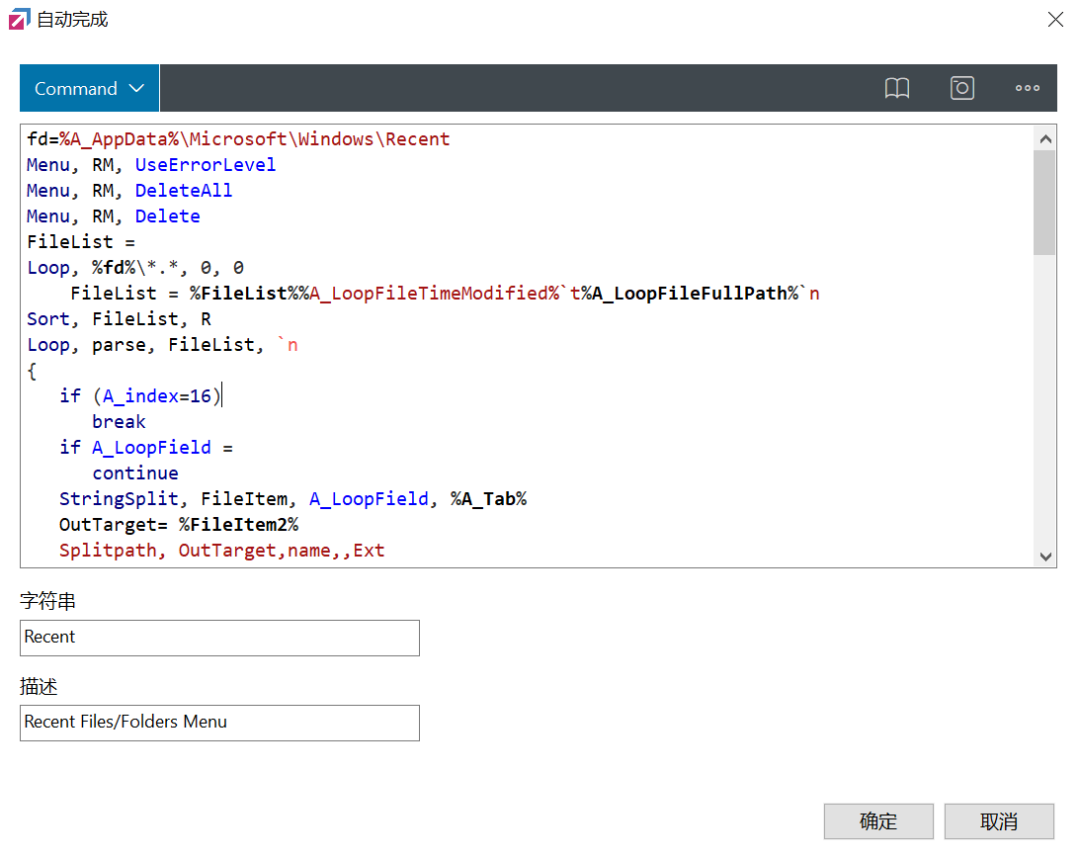
Task: Click the 'if A_LoopField =' line
Action: coord(146,448)
